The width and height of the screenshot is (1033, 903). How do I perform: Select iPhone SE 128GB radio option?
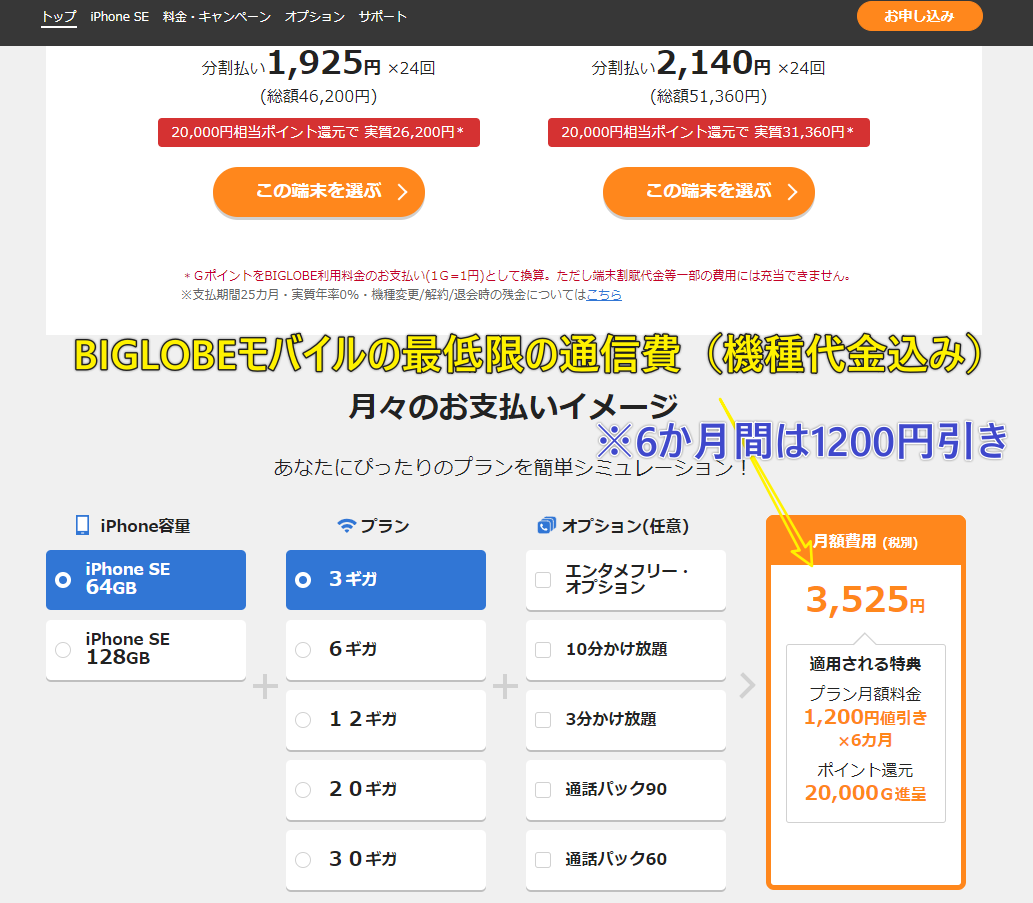[x=146, y=649]
